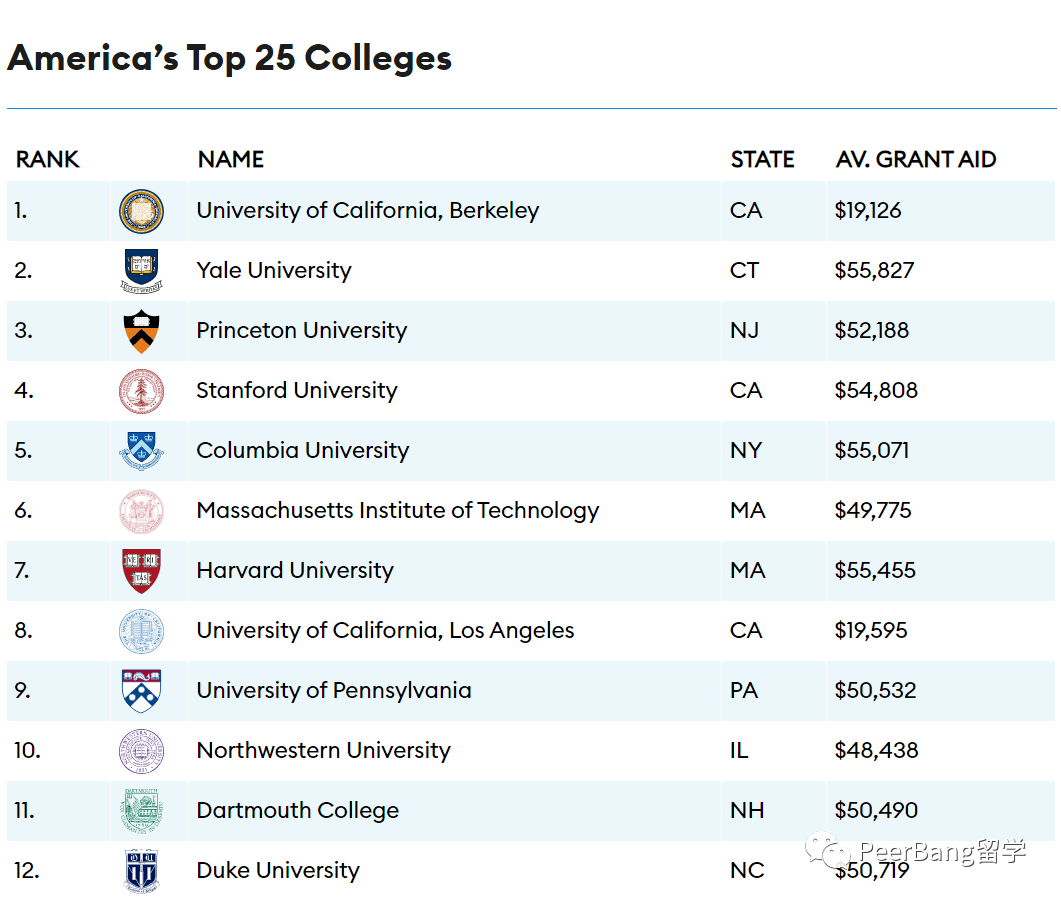Click the University of Pennsylvania shield logo
Screen dimensions: 1061x901
point(141,691)
